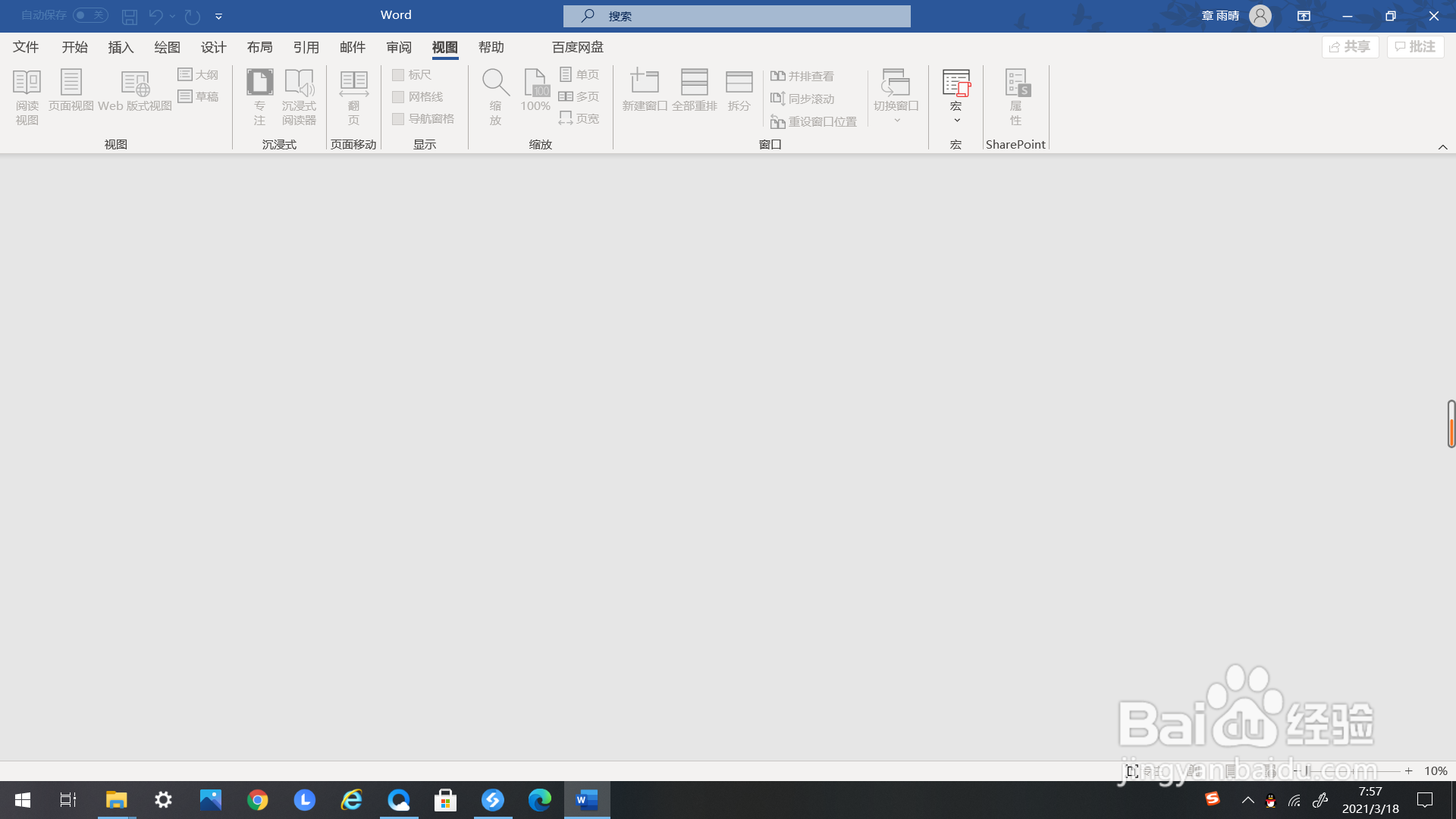1456x819 pixels.
Task: Click the Share button
Action: tap(1350, 47)
